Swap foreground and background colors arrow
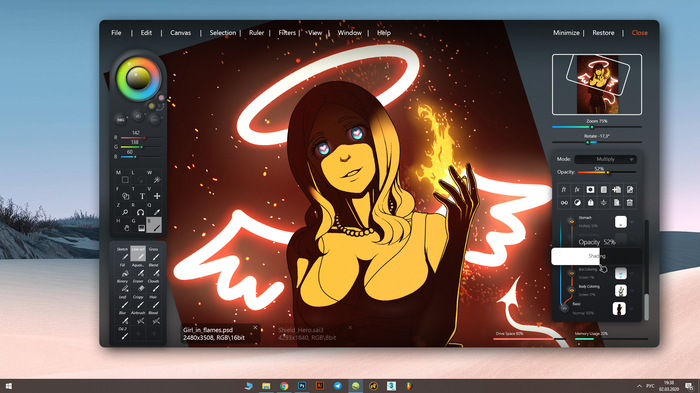This screenshot has height=393, width=700. 160,107
